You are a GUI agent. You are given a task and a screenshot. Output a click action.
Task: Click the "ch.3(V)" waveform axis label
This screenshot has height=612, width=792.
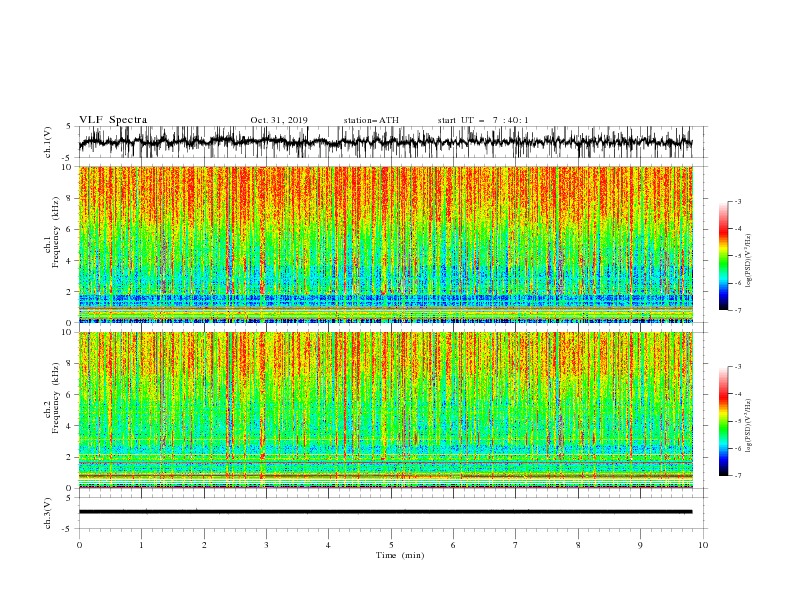(48, 513)
